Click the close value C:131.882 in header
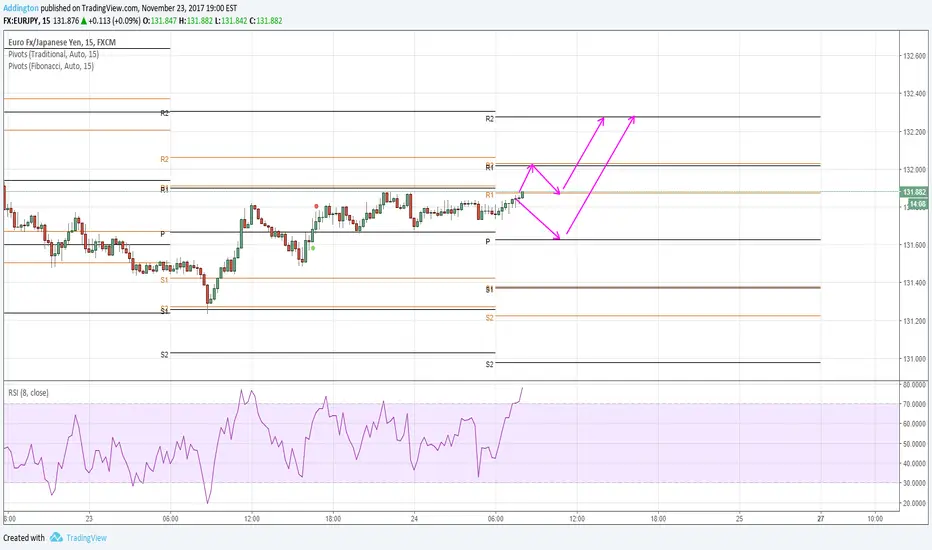Image resolution: width=932 pixels, height=550 pixels. click(x=266, y=21)
